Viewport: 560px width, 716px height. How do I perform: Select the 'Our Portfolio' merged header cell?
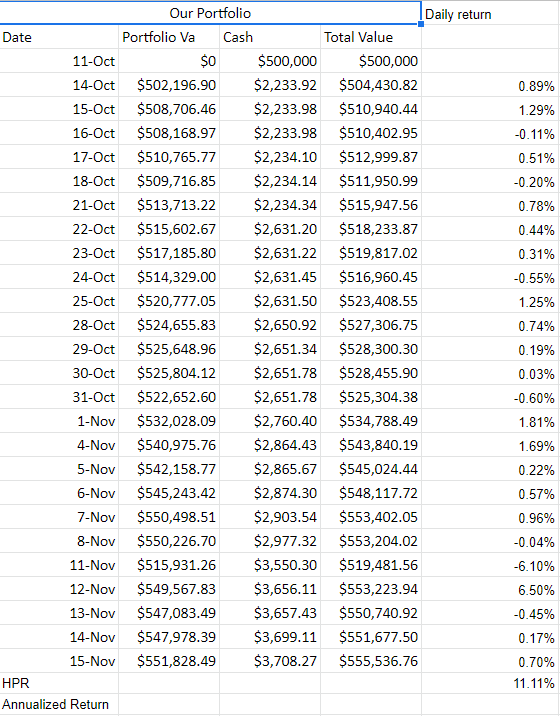click(210, 13)
